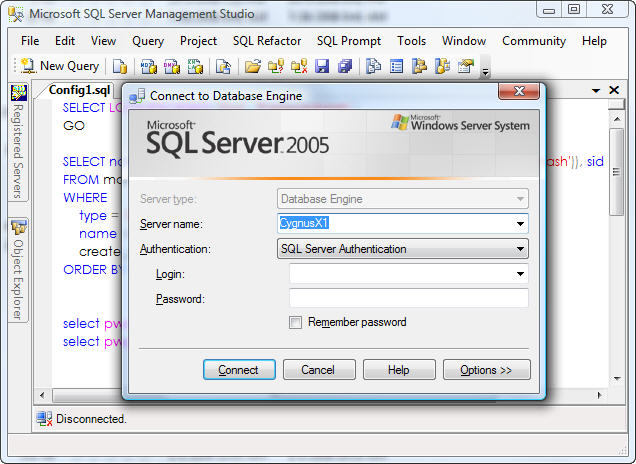Expand the Login dropdown arrow
This screenshot has height=464, width=636.
[x=520, y=274]
